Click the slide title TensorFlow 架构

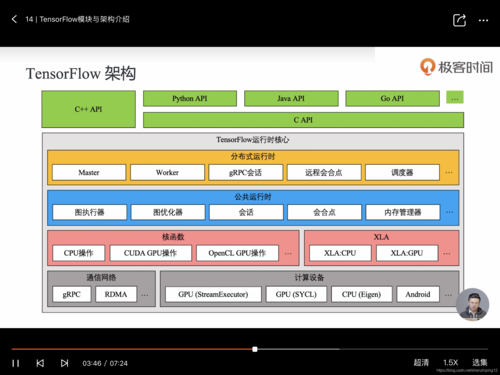pos(81,73)
